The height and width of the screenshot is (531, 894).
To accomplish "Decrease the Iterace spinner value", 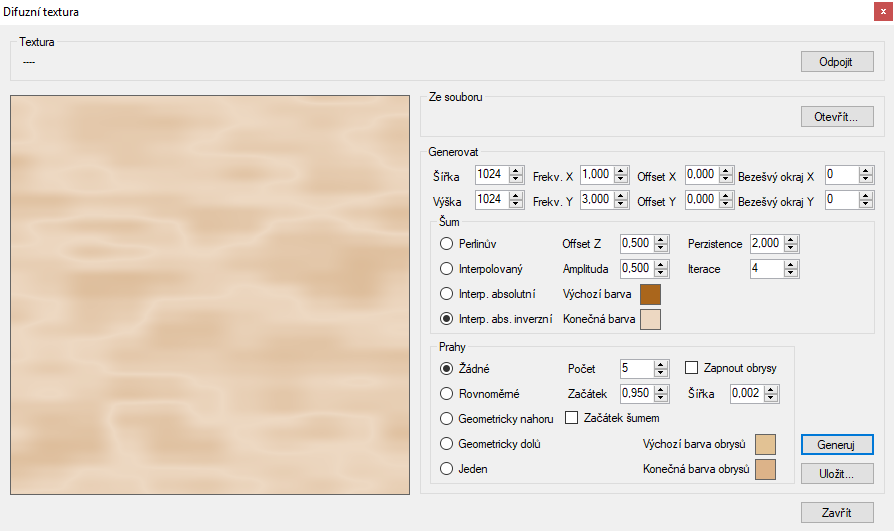I will [791, 273].
